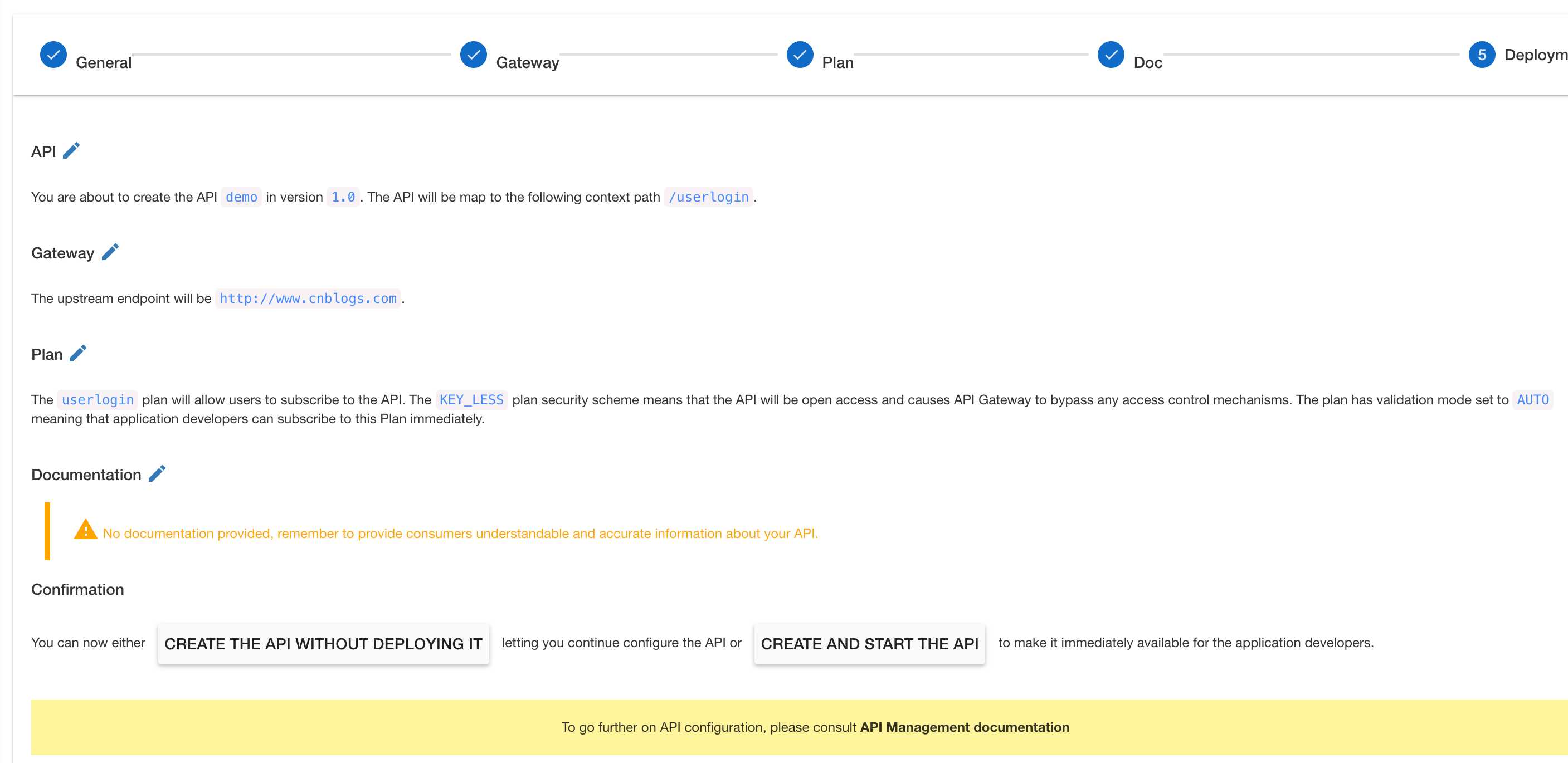Click the Gateway step checkmark icon

[x=471, y=56]
